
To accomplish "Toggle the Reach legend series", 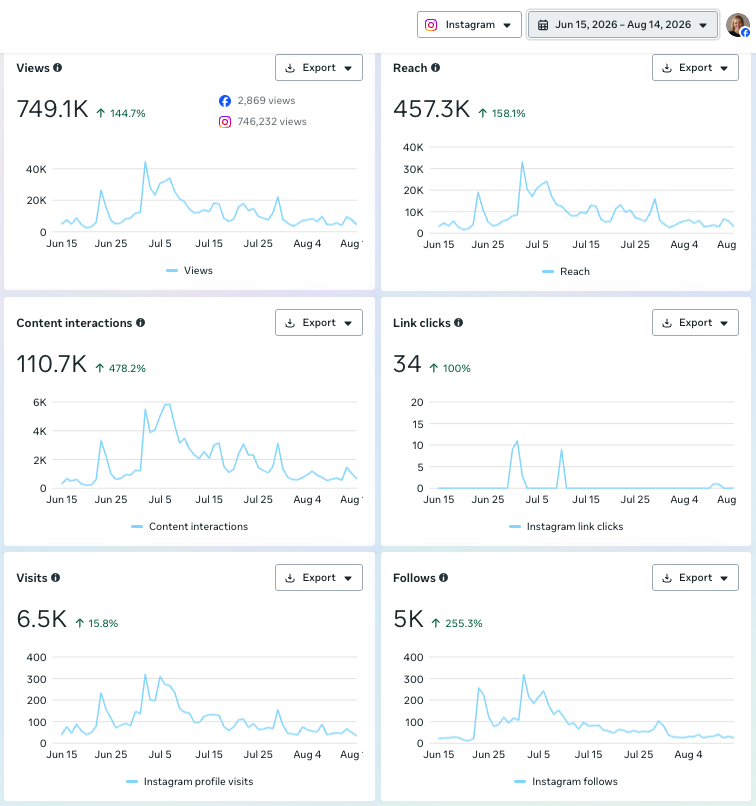I will (566, 271).
